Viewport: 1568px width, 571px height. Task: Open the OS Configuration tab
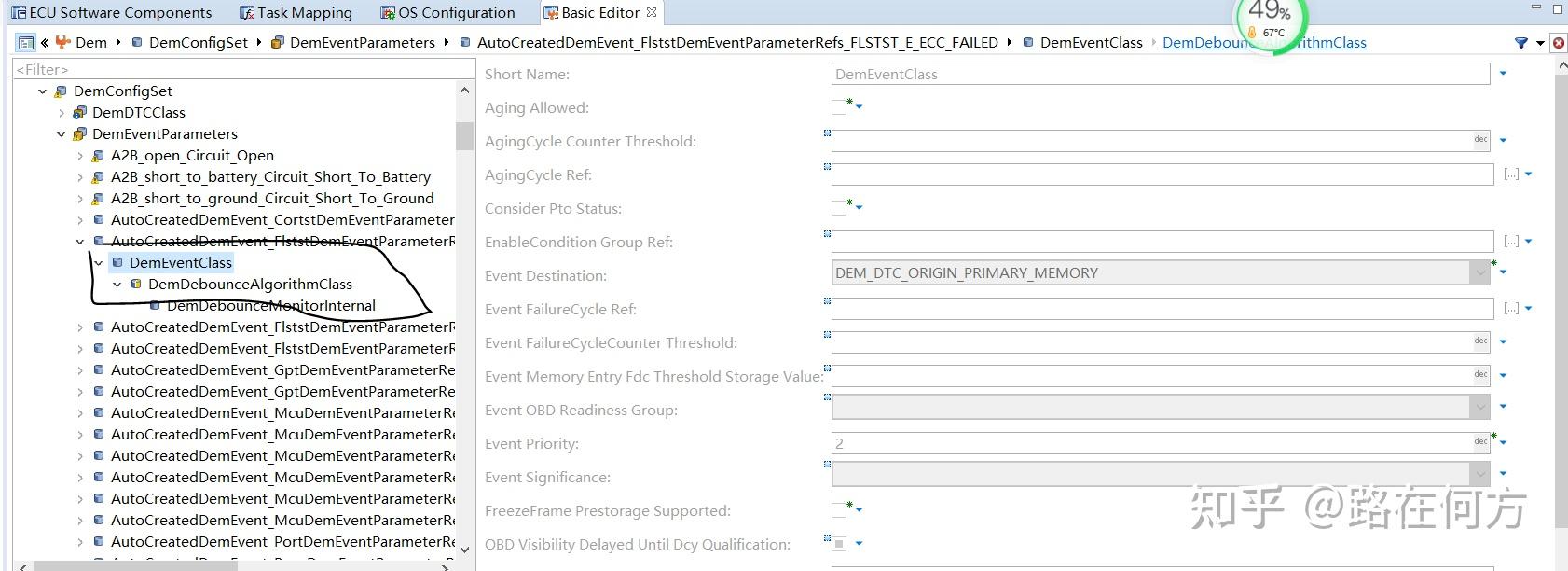point(447,12)
